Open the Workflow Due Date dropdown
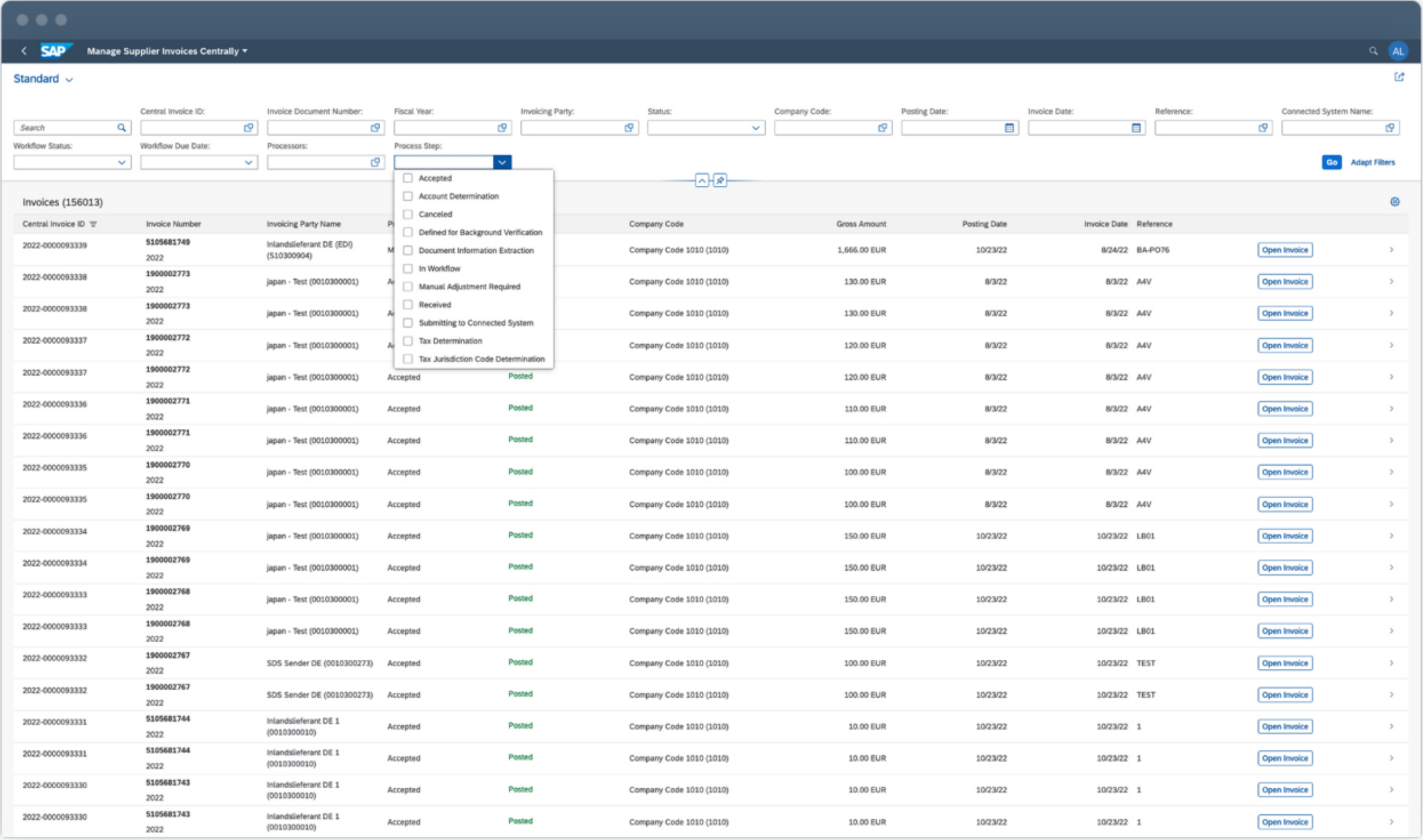Image resolution: width=1423 pixels, height=840 pixels. tap(249, 163)
